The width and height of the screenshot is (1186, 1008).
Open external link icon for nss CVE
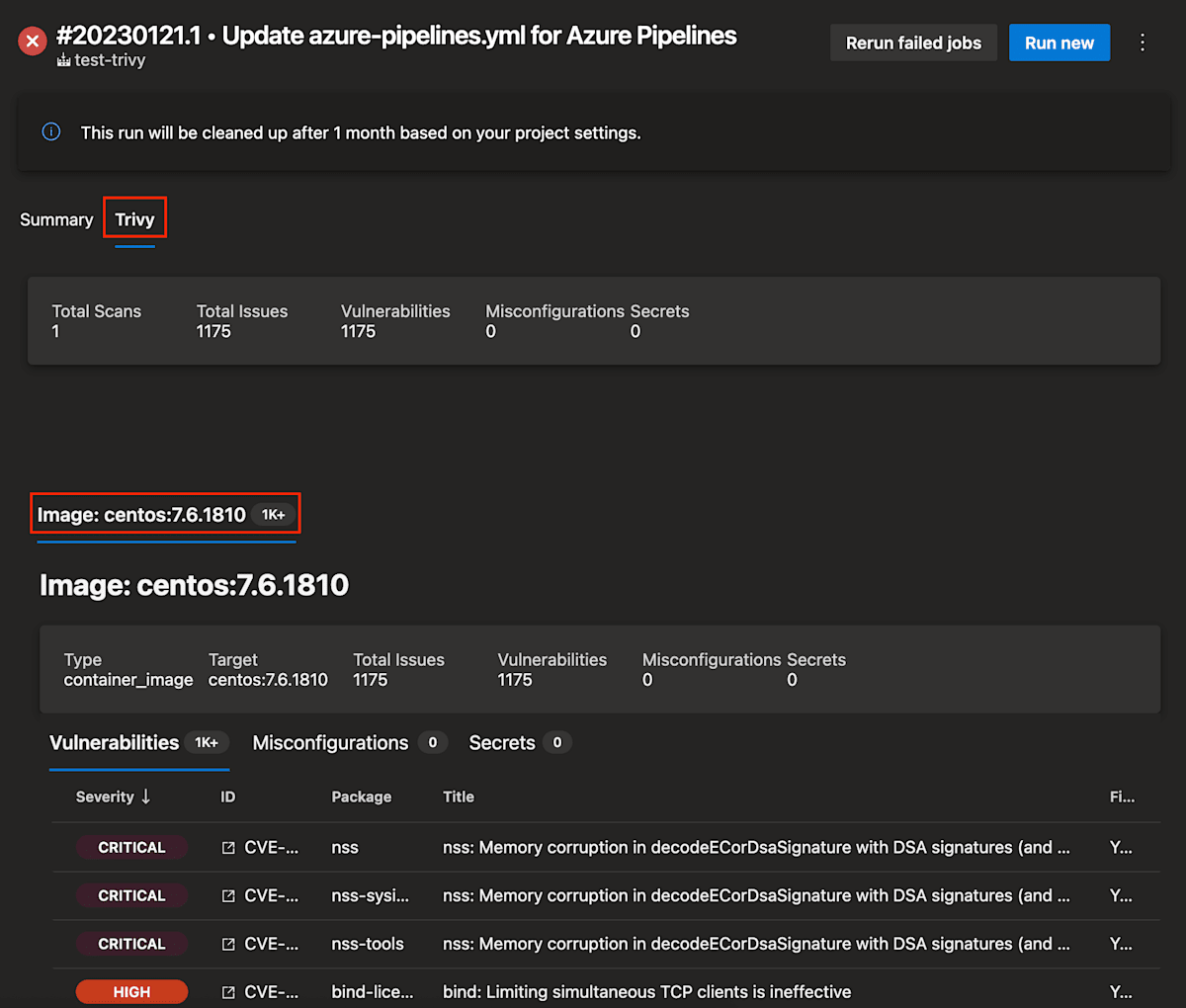228,848
